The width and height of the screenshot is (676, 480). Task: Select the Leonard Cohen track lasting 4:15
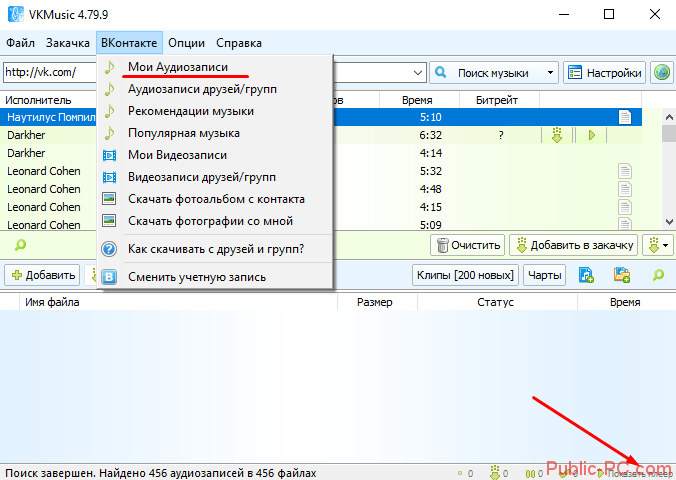point(321,207)
